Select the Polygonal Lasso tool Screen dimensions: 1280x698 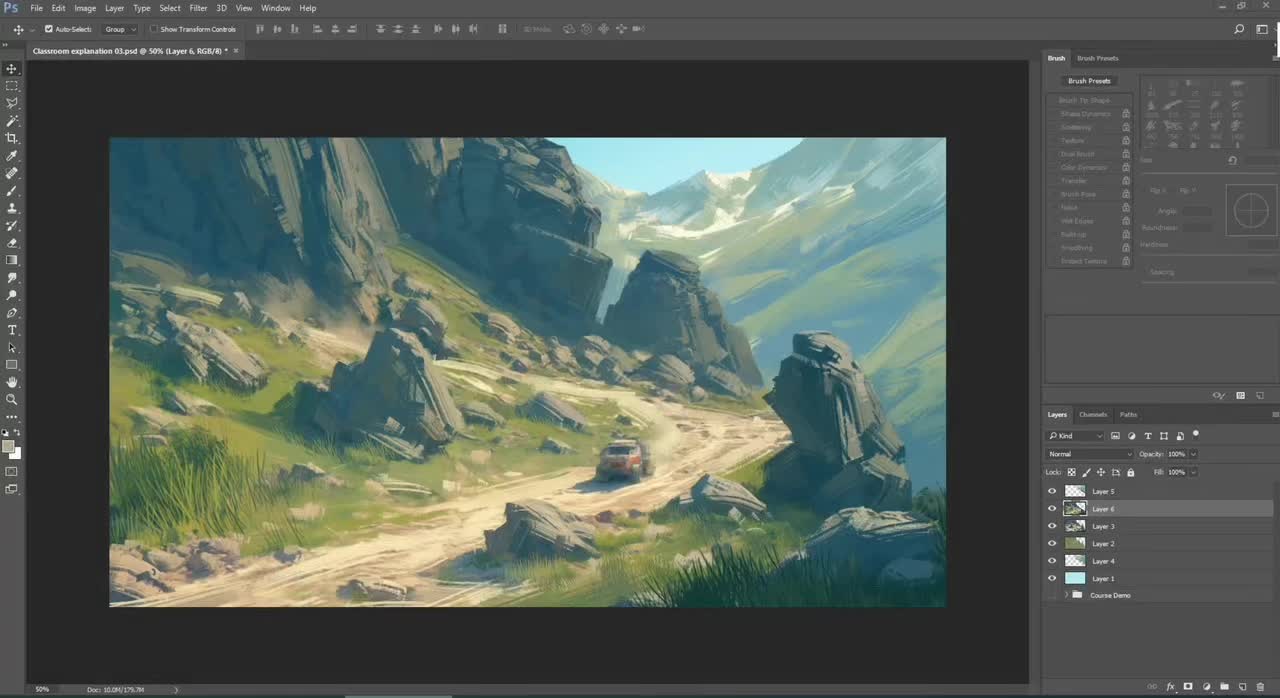click(x=12, y=103)
